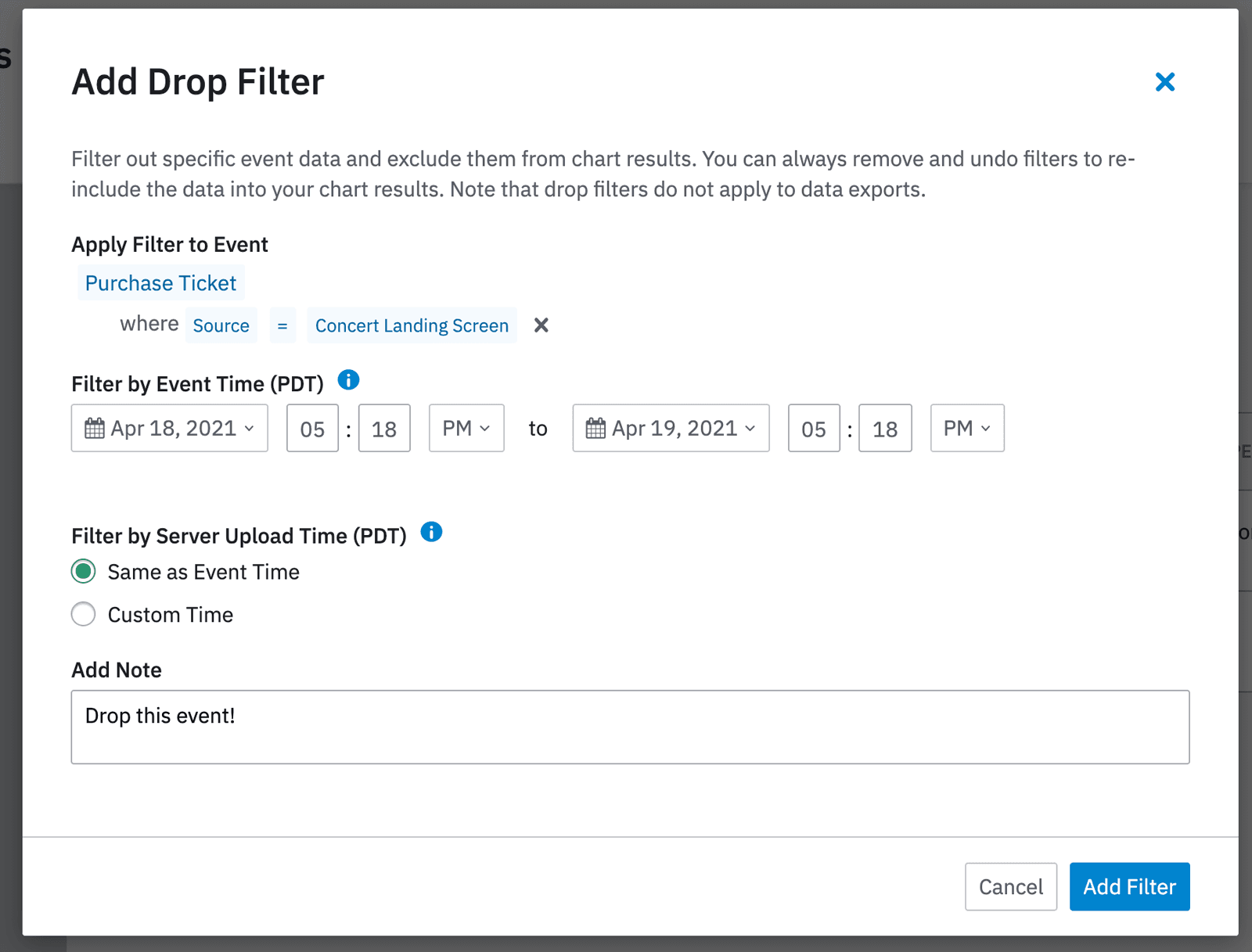Open the end time AM/PM dropdown
The image size is (1252, 952).
967,429
